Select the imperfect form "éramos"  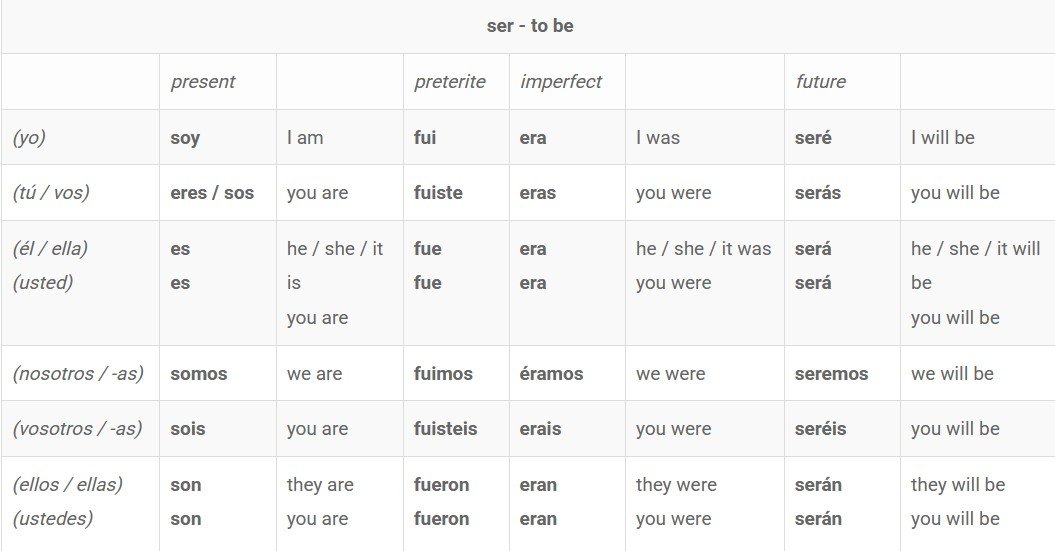pos(551,374)
